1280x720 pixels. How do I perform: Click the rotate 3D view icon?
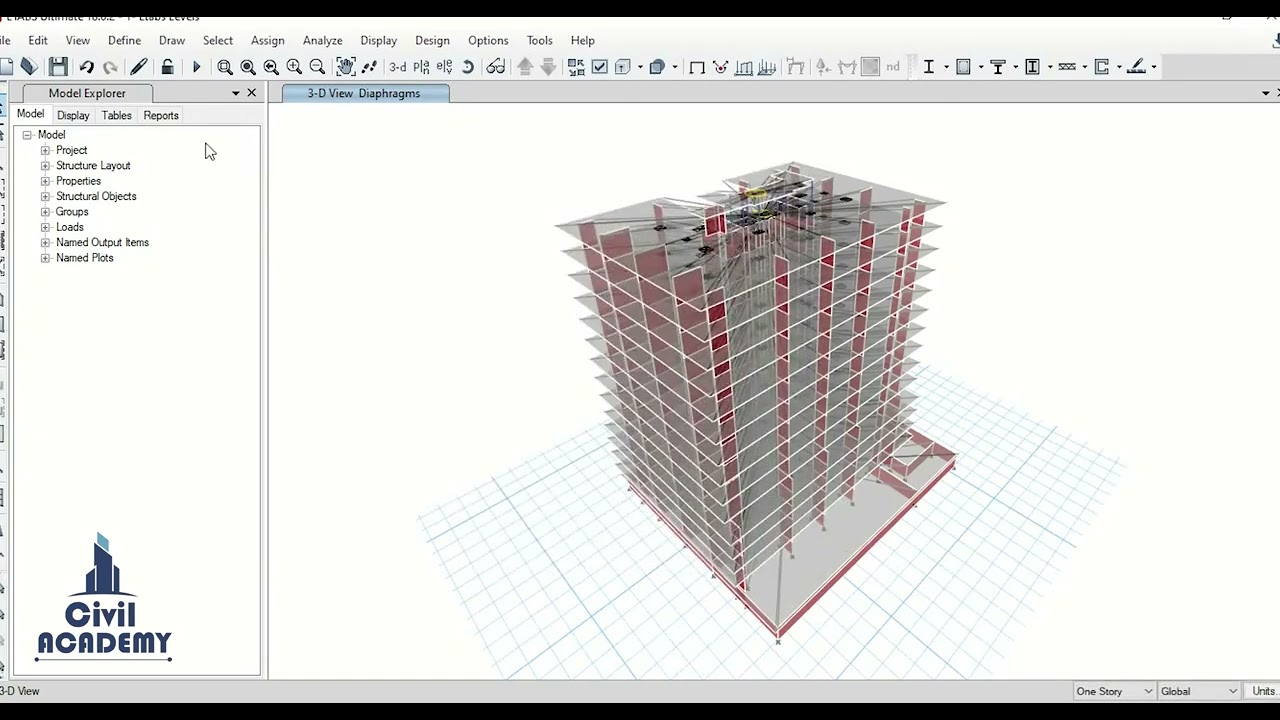[x=467, y=67]
